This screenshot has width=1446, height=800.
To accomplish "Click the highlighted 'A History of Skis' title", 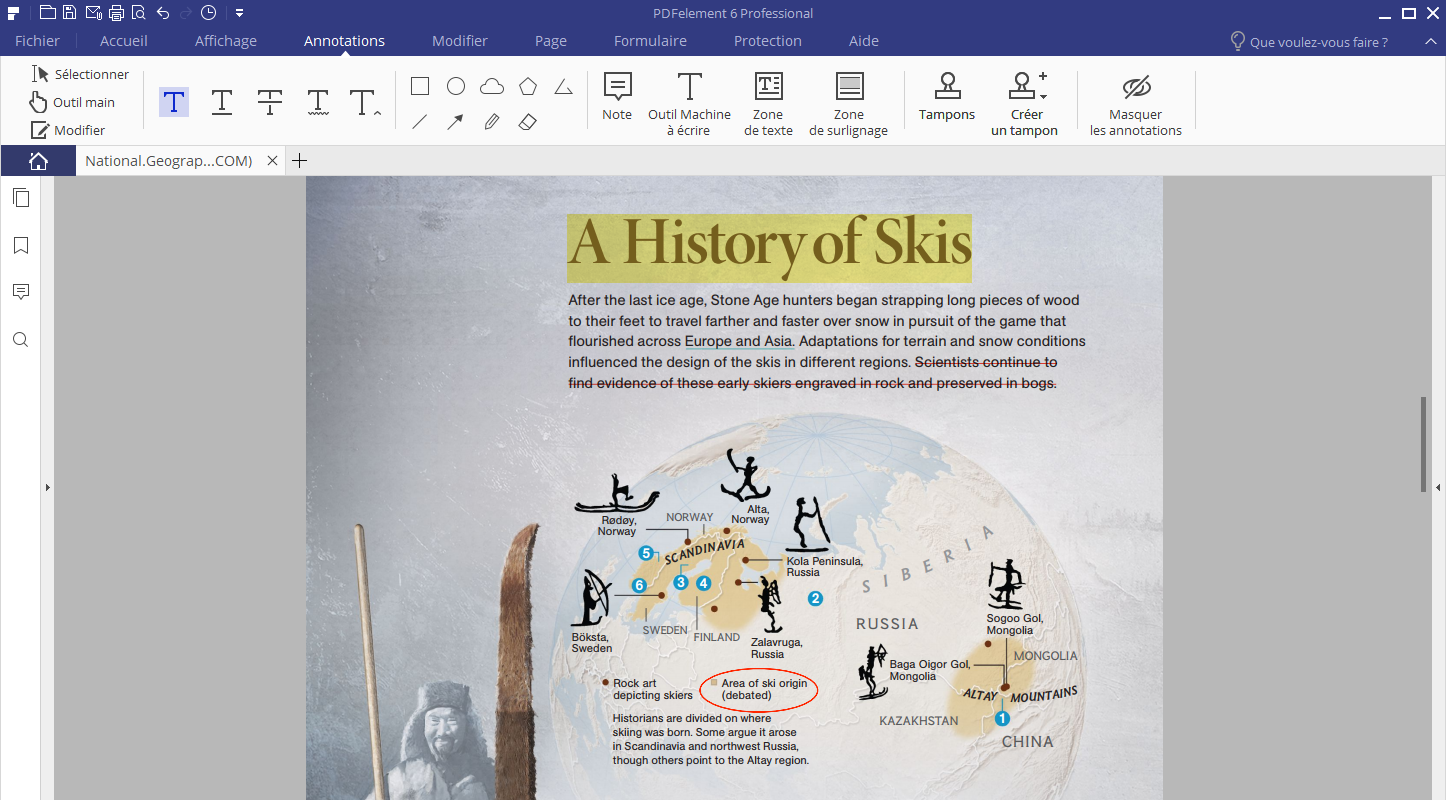I will [x=769, y=247].
